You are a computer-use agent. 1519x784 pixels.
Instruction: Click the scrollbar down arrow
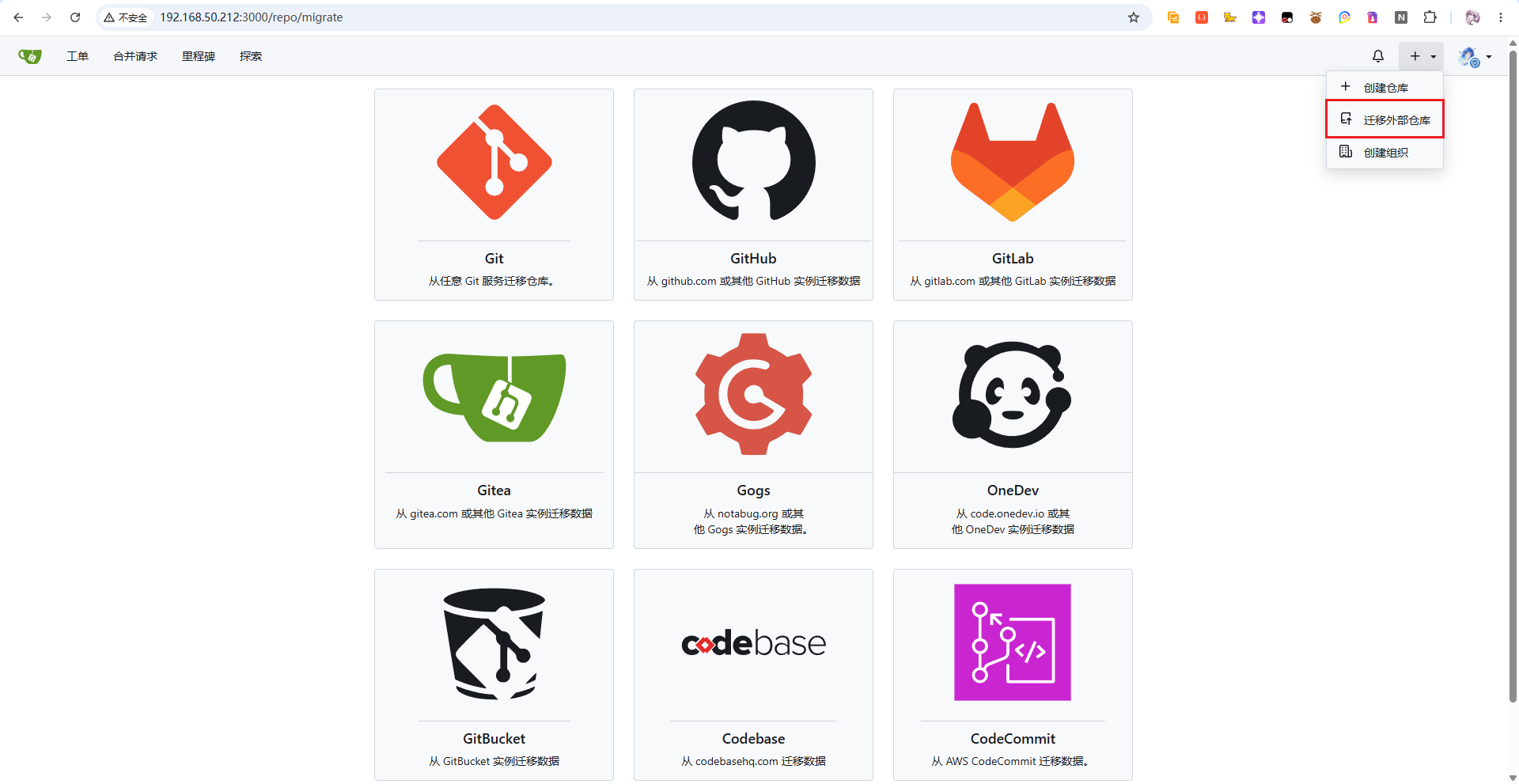[1513, 778]
